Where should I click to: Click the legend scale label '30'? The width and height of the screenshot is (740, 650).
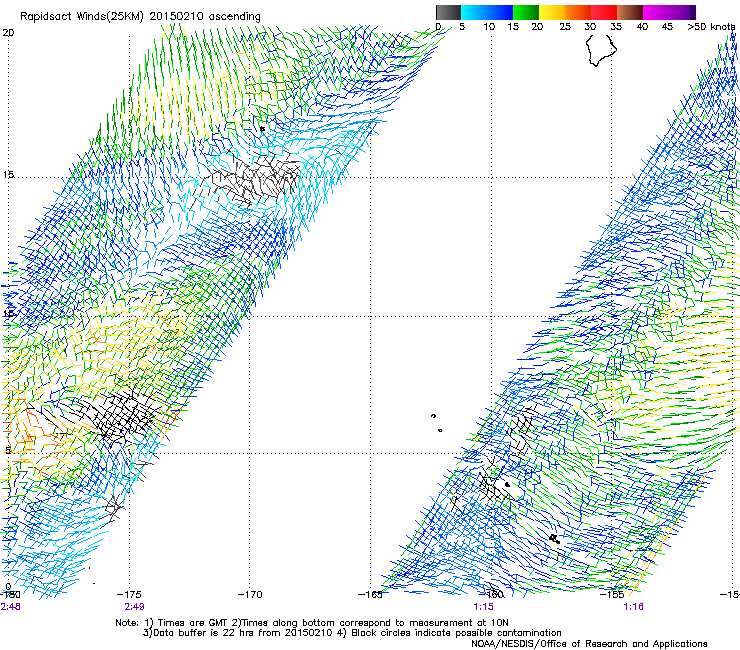(x=590, y=27)
